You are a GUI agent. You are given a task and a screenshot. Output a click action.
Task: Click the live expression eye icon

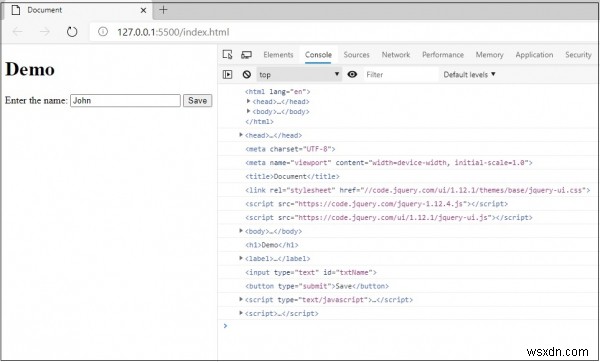pos(352,74)
